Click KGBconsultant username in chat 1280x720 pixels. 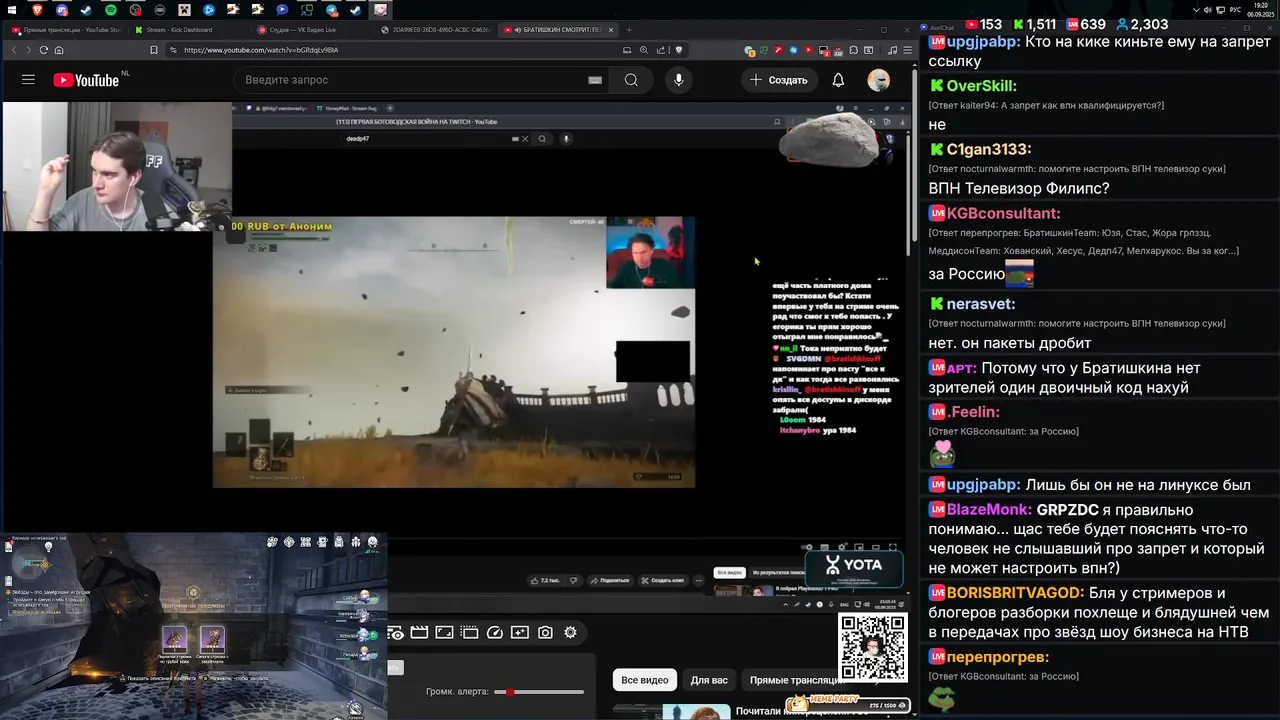pyautogui.click(x=1003, y=213)
